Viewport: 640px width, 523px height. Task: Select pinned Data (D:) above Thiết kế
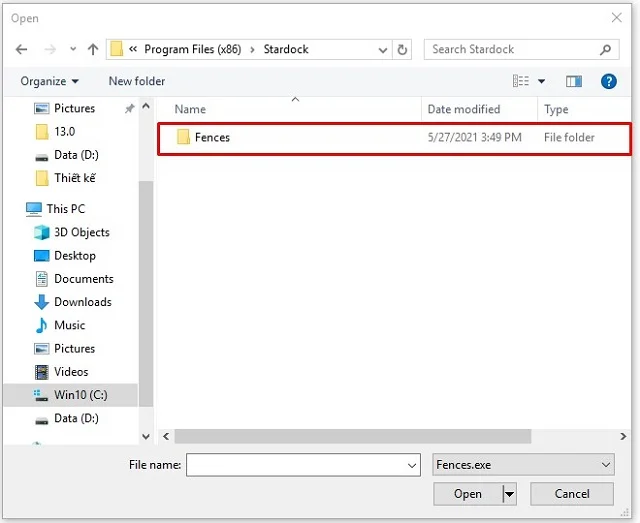click(67, 155)
